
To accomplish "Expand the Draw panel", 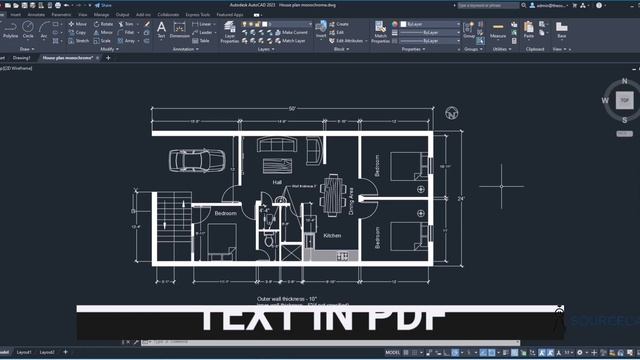I will (27, 49).
